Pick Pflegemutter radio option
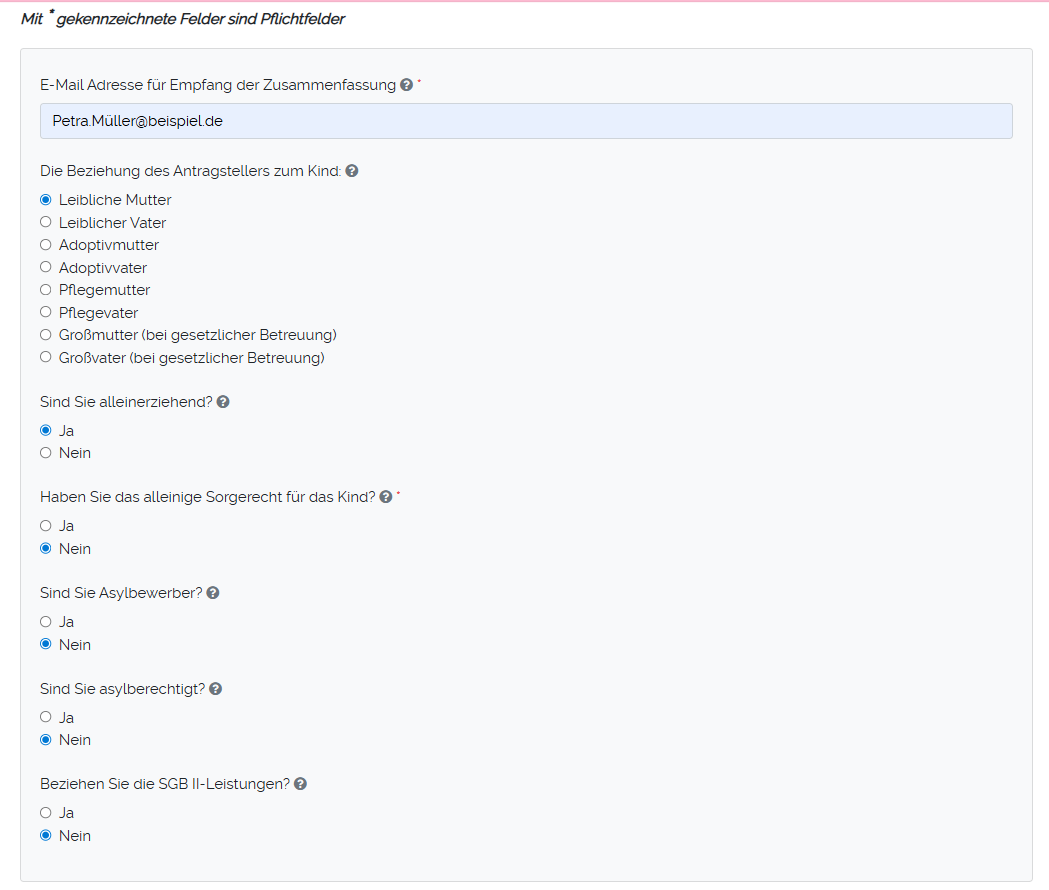Image resolution: width=1049 pixels, height=890 pixels. (45, 290)
